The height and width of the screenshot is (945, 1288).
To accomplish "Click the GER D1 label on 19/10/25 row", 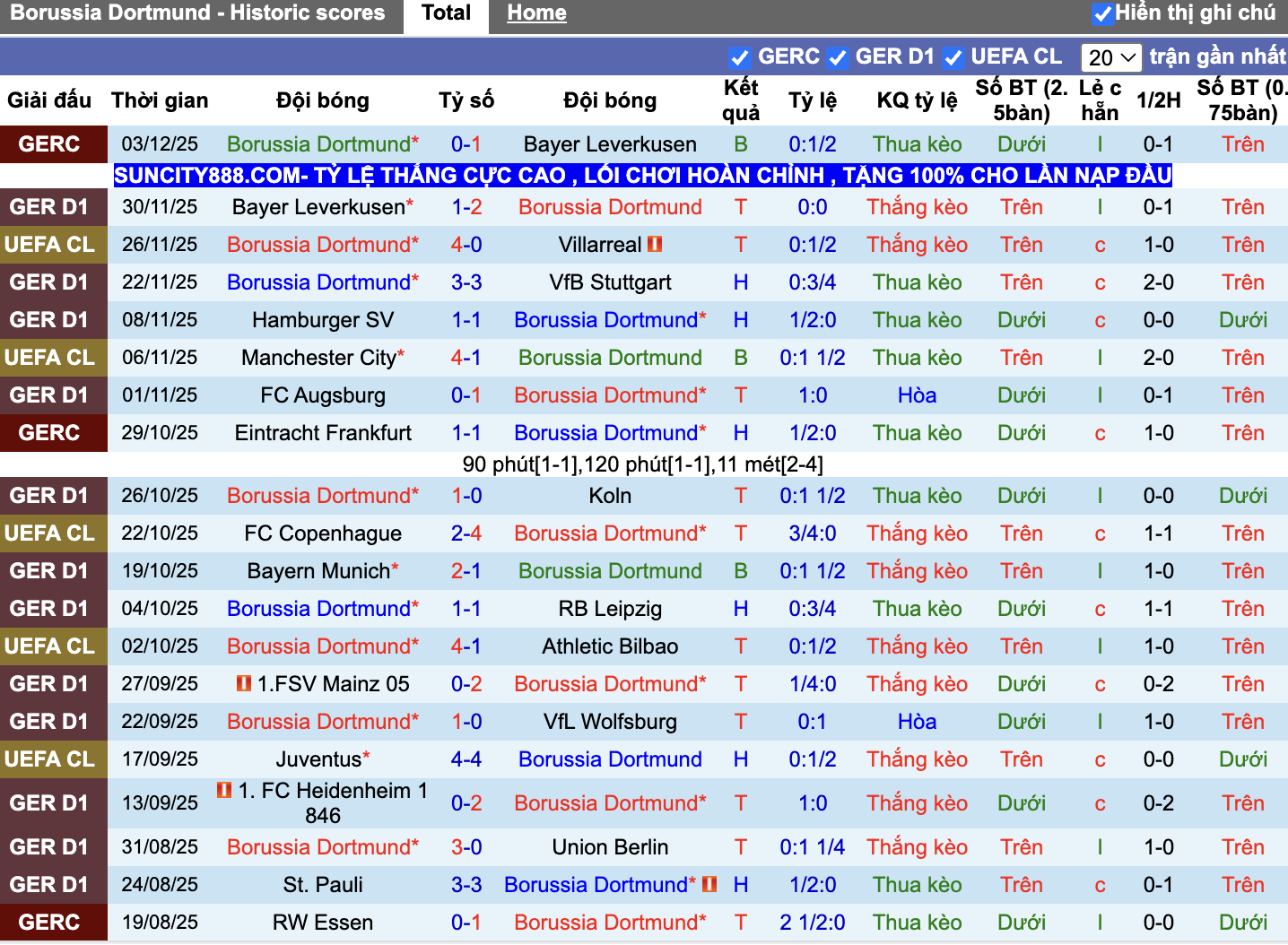I will (x=49, y=571).
